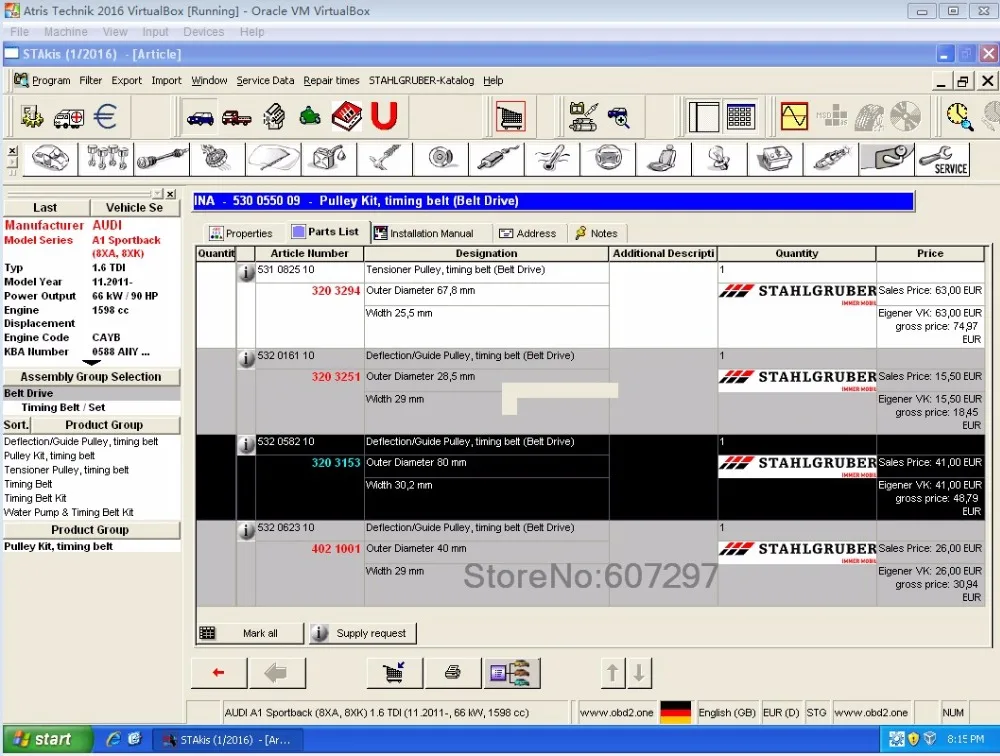This screenshot has width=1000, height=756.
Task: Click the red back arrow button
Action: 219,672
